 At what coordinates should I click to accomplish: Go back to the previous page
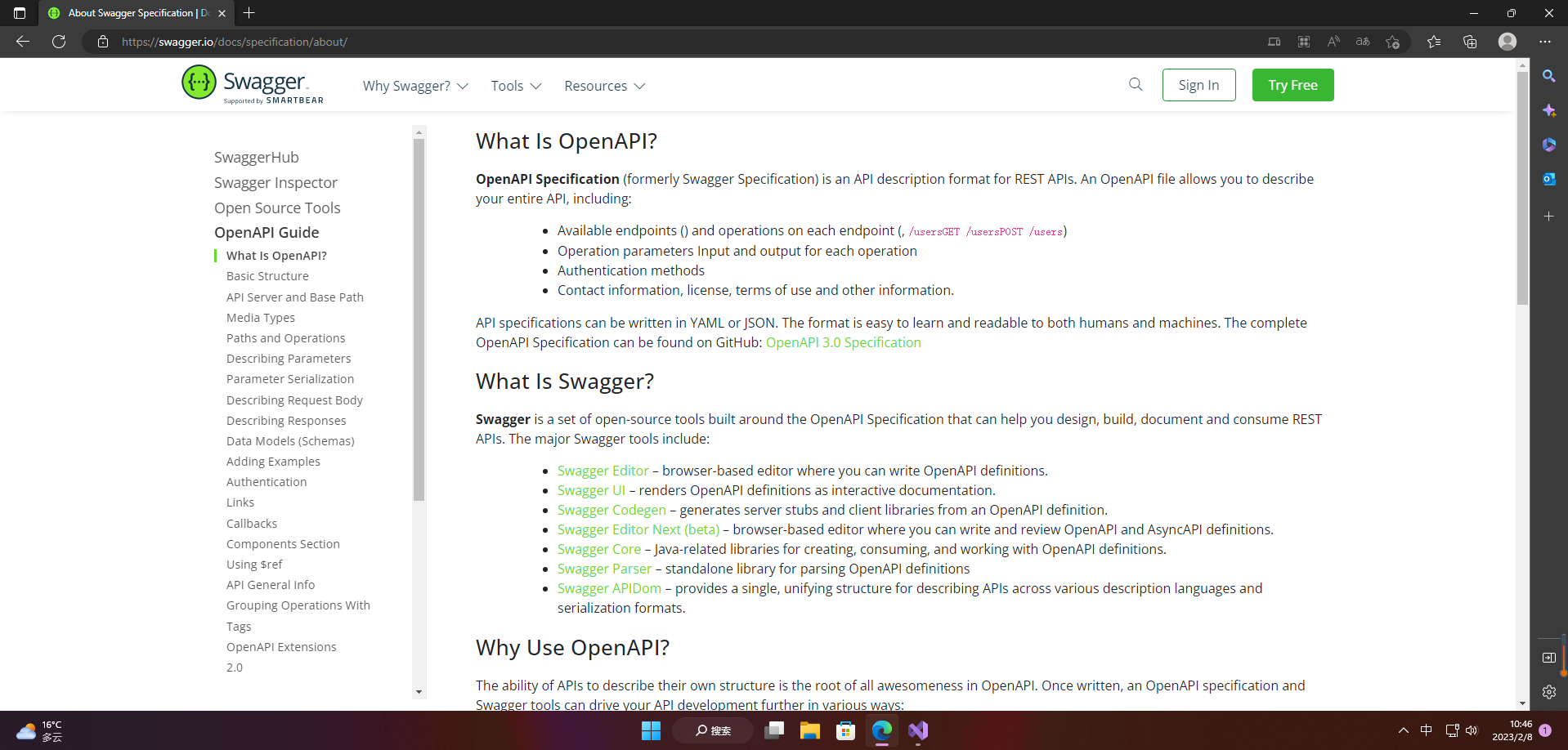point(23,42)
